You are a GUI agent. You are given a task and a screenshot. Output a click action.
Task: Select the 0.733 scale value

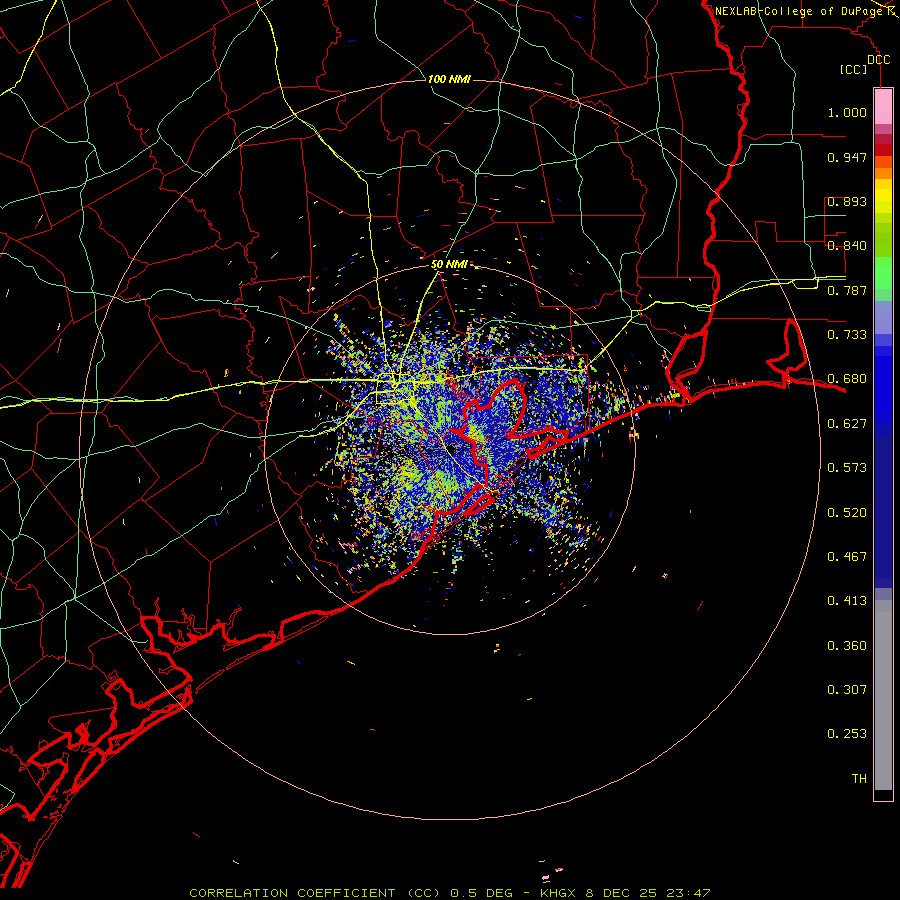tap(847, 335)
